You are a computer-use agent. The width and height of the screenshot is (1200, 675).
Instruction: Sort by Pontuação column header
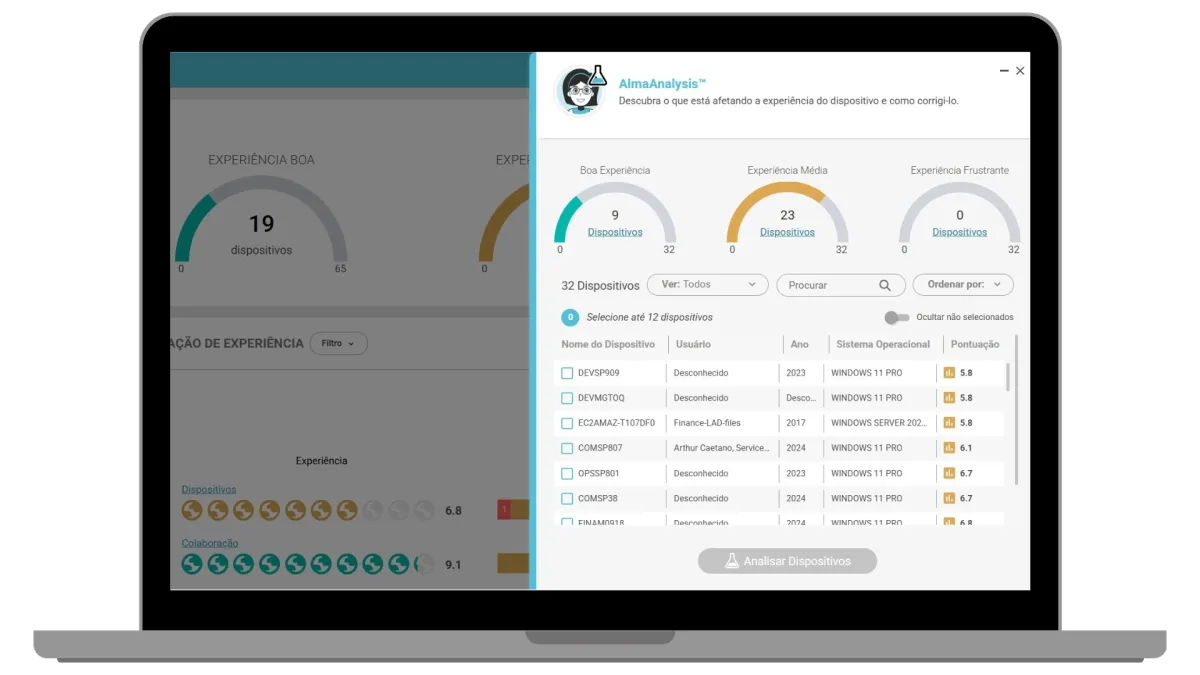tap(975, 344)
